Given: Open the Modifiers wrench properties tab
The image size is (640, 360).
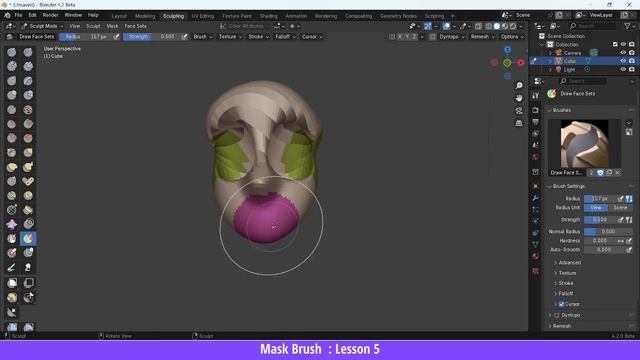Looking at the screenshot, I should point(536,198).
